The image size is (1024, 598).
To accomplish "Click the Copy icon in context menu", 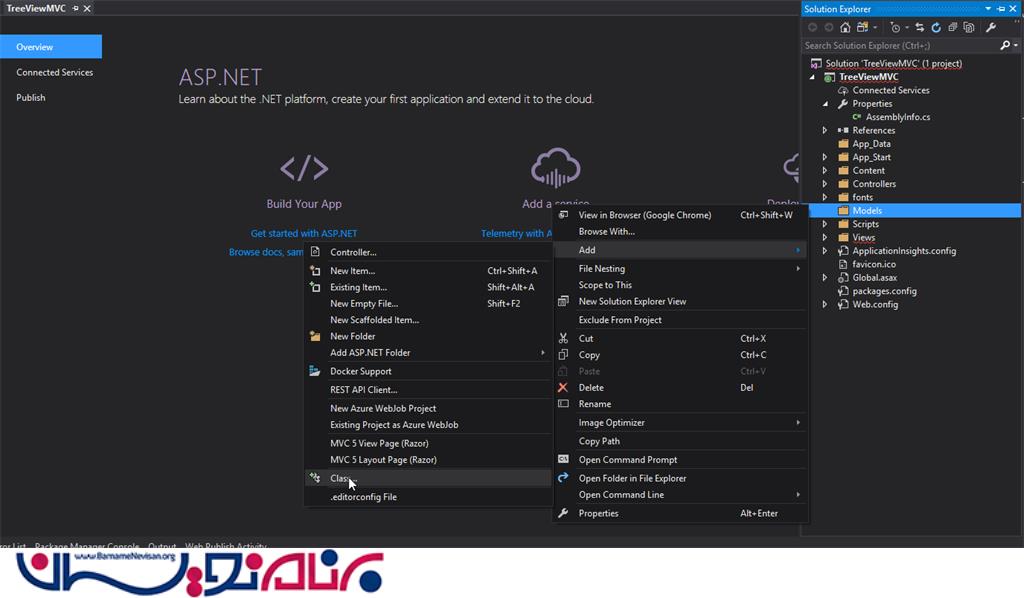I will point(563,354).
